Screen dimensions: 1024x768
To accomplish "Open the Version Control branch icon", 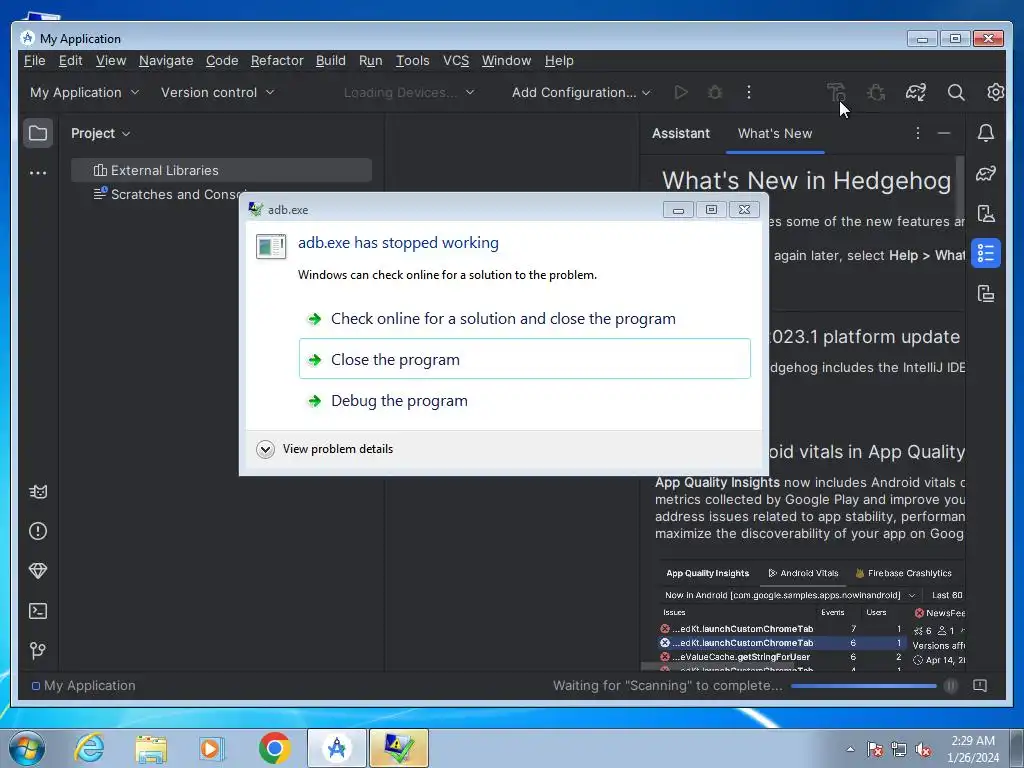I will (38, 650).
